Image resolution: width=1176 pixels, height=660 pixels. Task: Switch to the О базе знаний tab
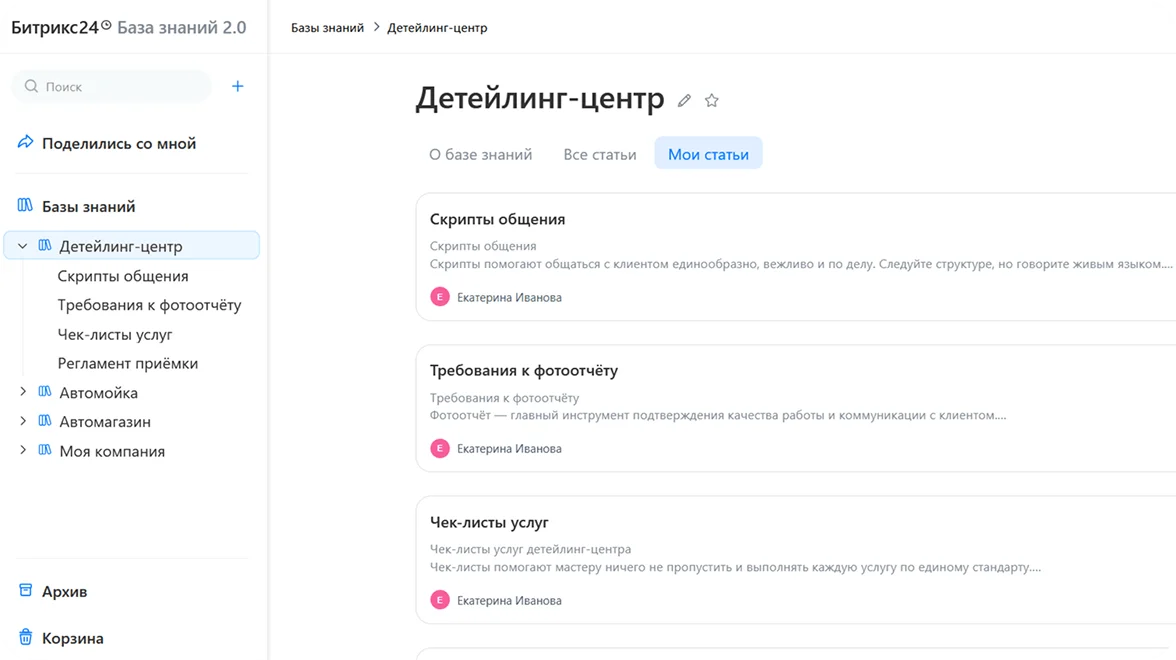point(481,154)
